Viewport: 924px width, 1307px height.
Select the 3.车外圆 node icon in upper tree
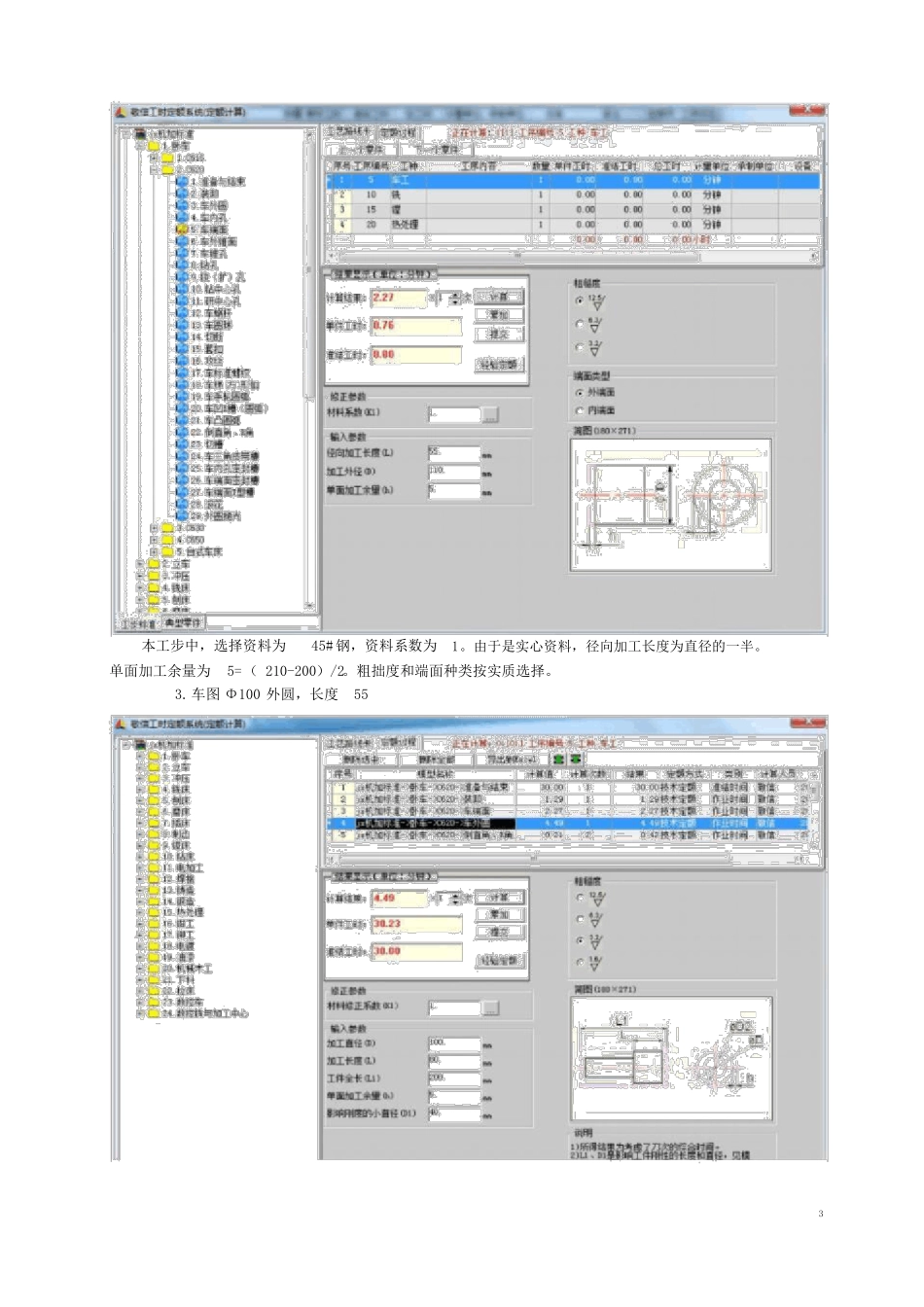click(182, 205)
